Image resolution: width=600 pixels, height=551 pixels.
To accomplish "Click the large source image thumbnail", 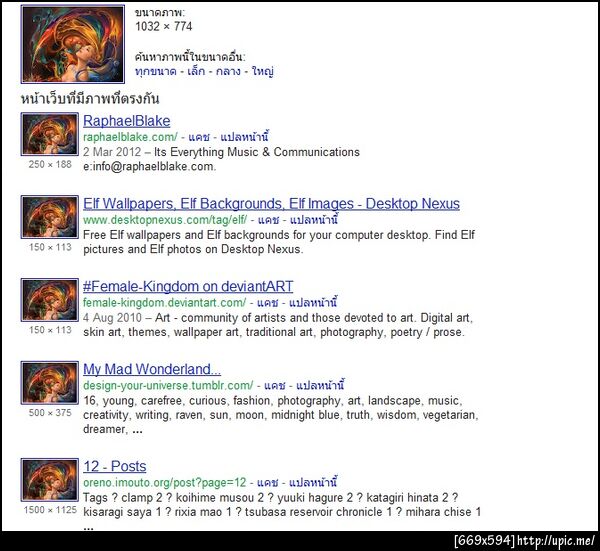I will coord(73,44).
